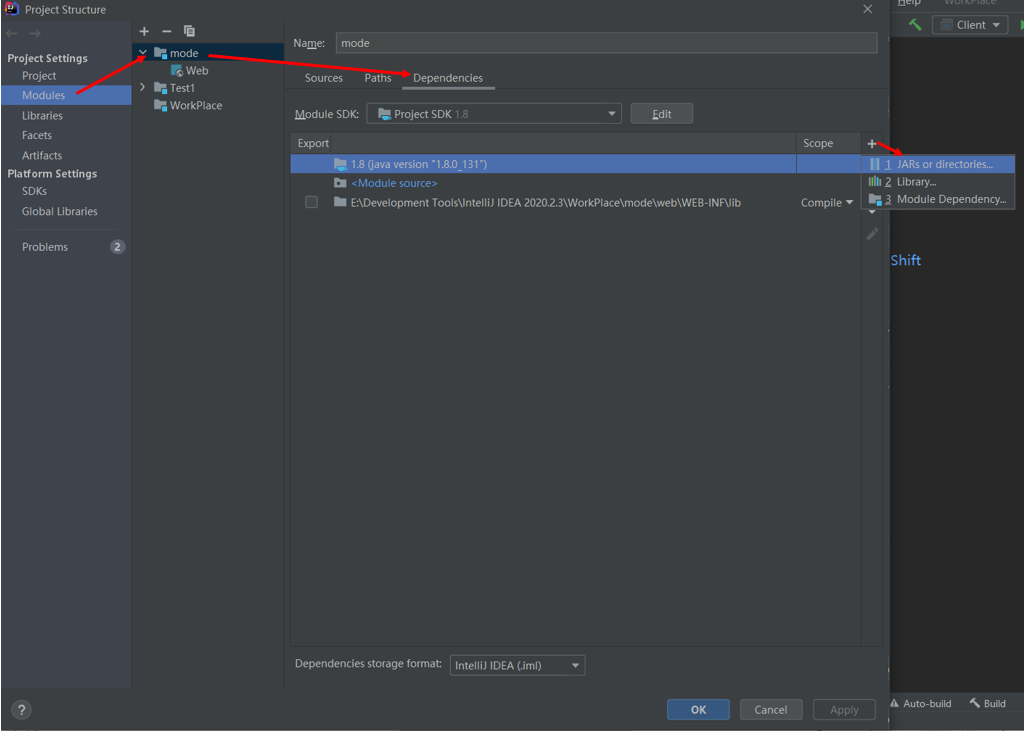Open the Problems section
This screenshot has height=731, width=1026.
pos(44,247)
